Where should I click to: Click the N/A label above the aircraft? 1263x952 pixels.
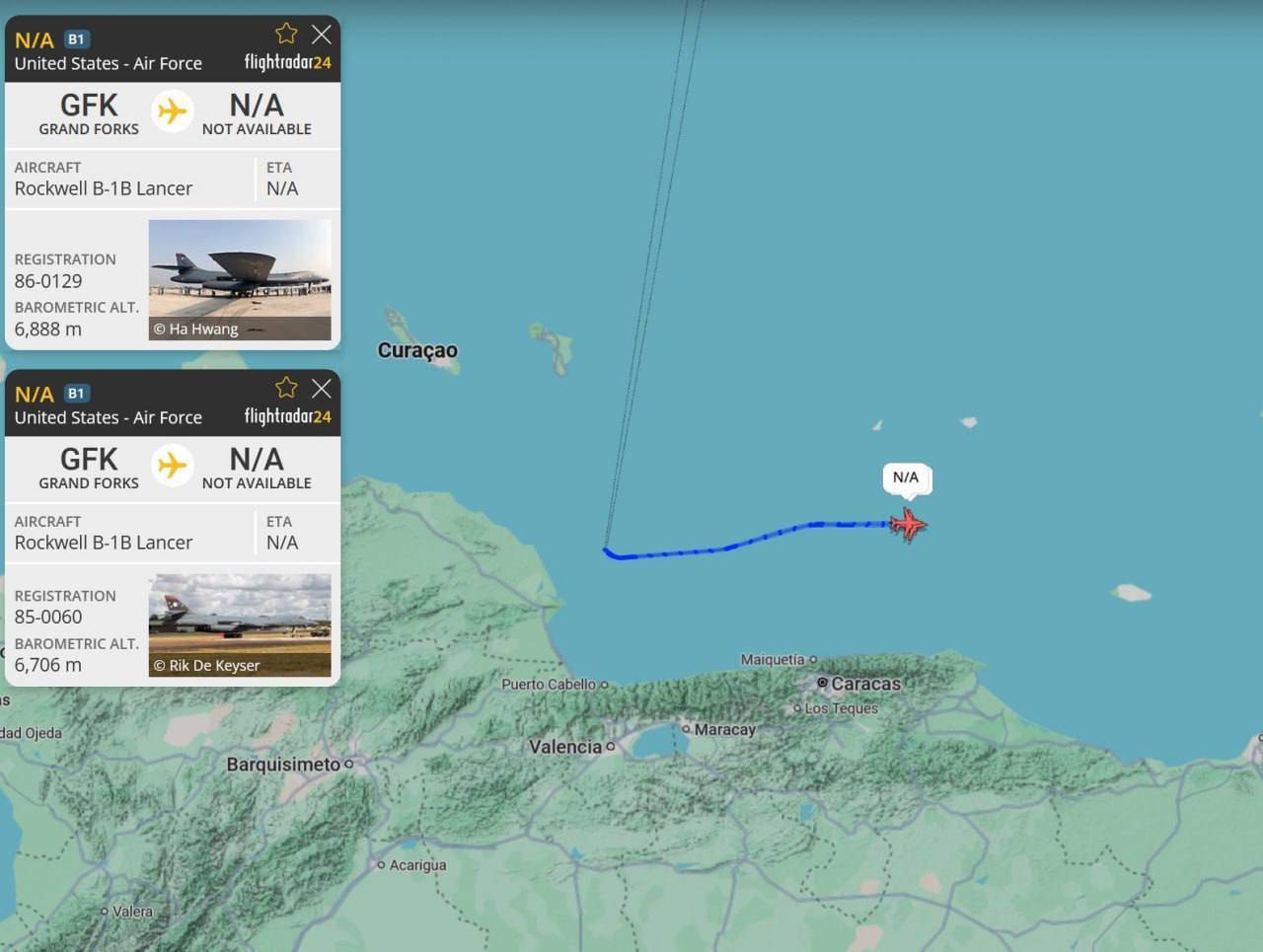(906, 477)
